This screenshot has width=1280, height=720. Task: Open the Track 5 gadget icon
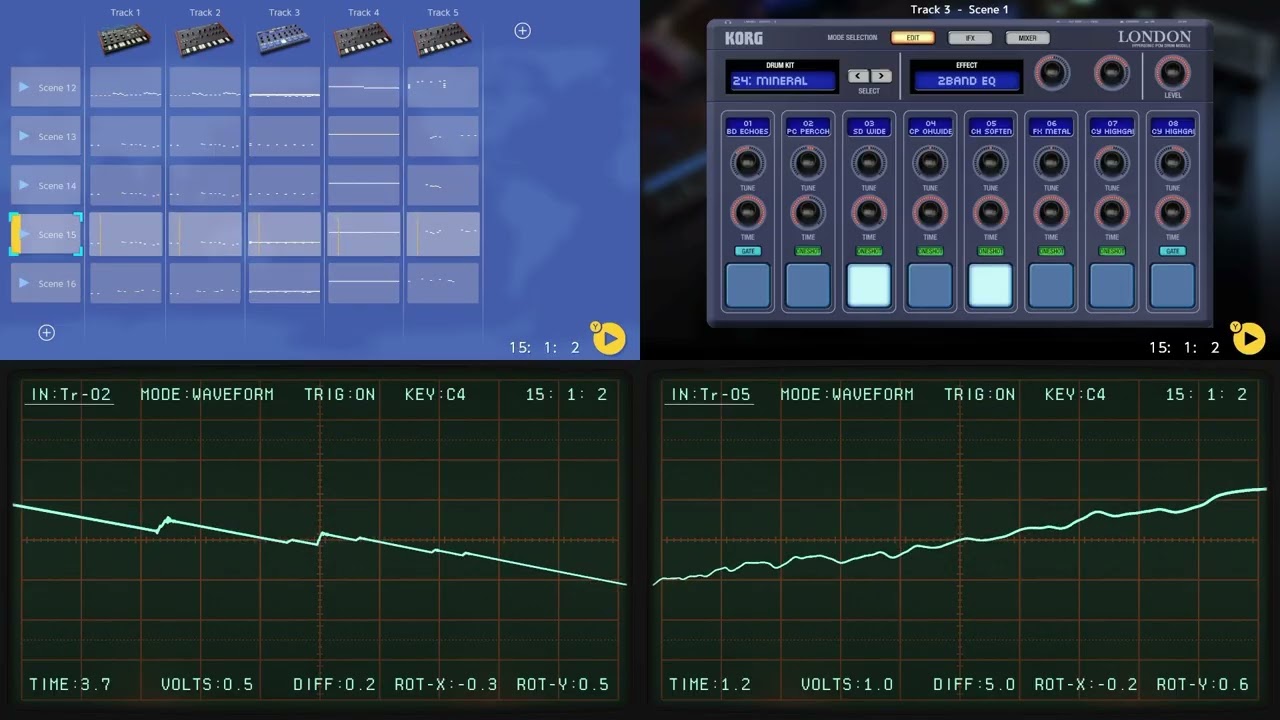click(442, 39)
